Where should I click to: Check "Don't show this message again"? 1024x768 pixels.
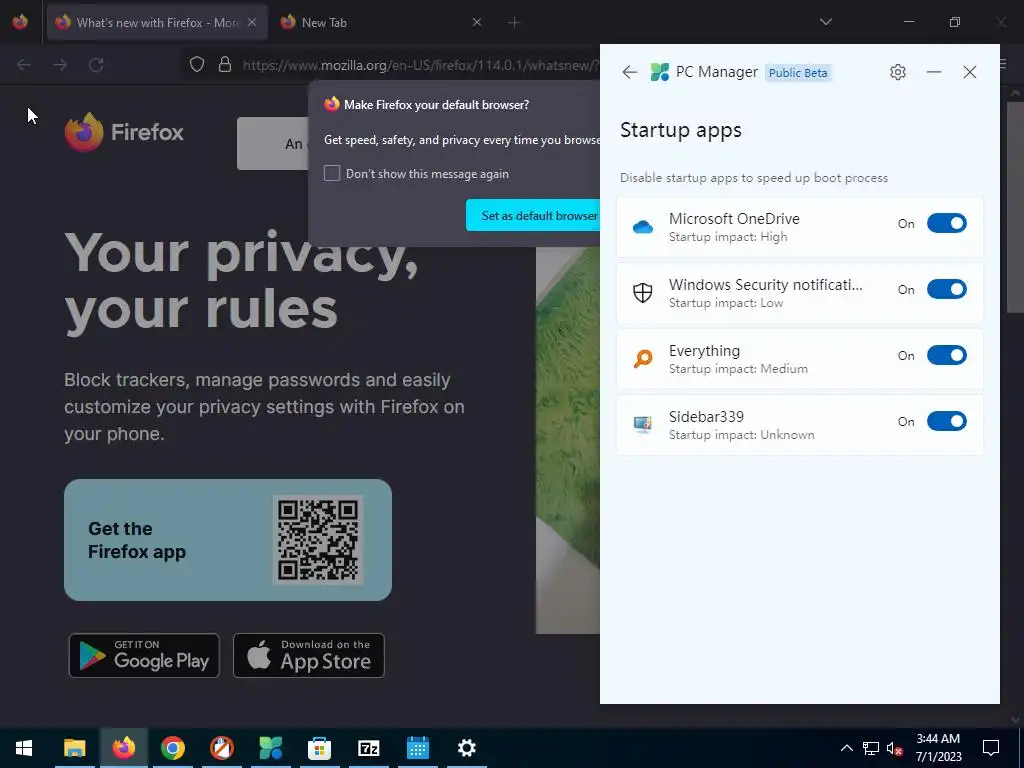[x=332, y=173]
